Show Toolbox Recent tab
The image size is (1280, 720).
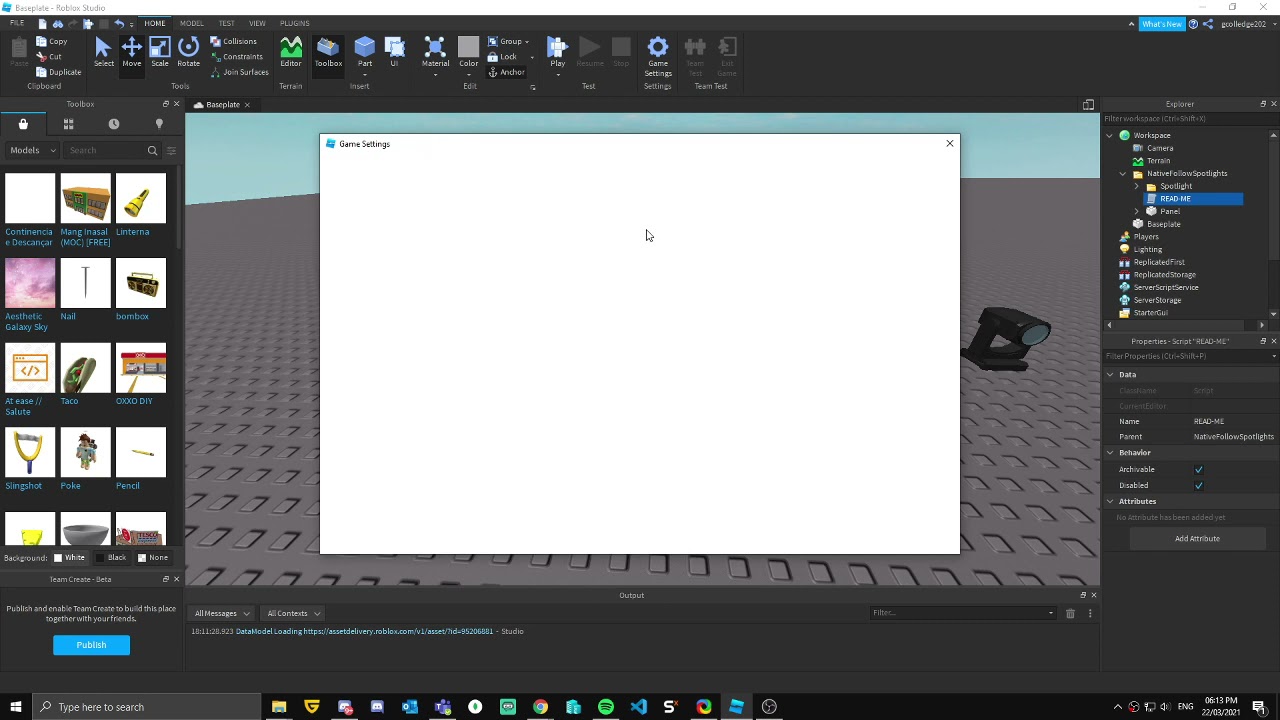click(114, 124)
